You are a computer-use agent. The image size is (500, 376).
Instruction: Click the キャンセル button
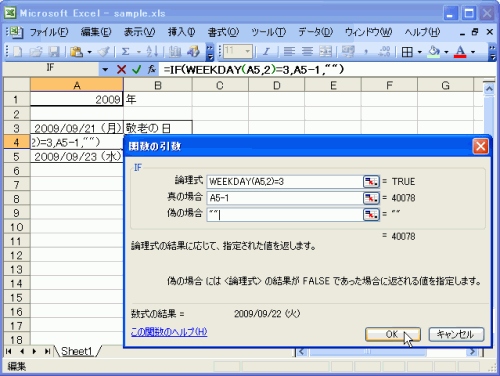point(456,334)
